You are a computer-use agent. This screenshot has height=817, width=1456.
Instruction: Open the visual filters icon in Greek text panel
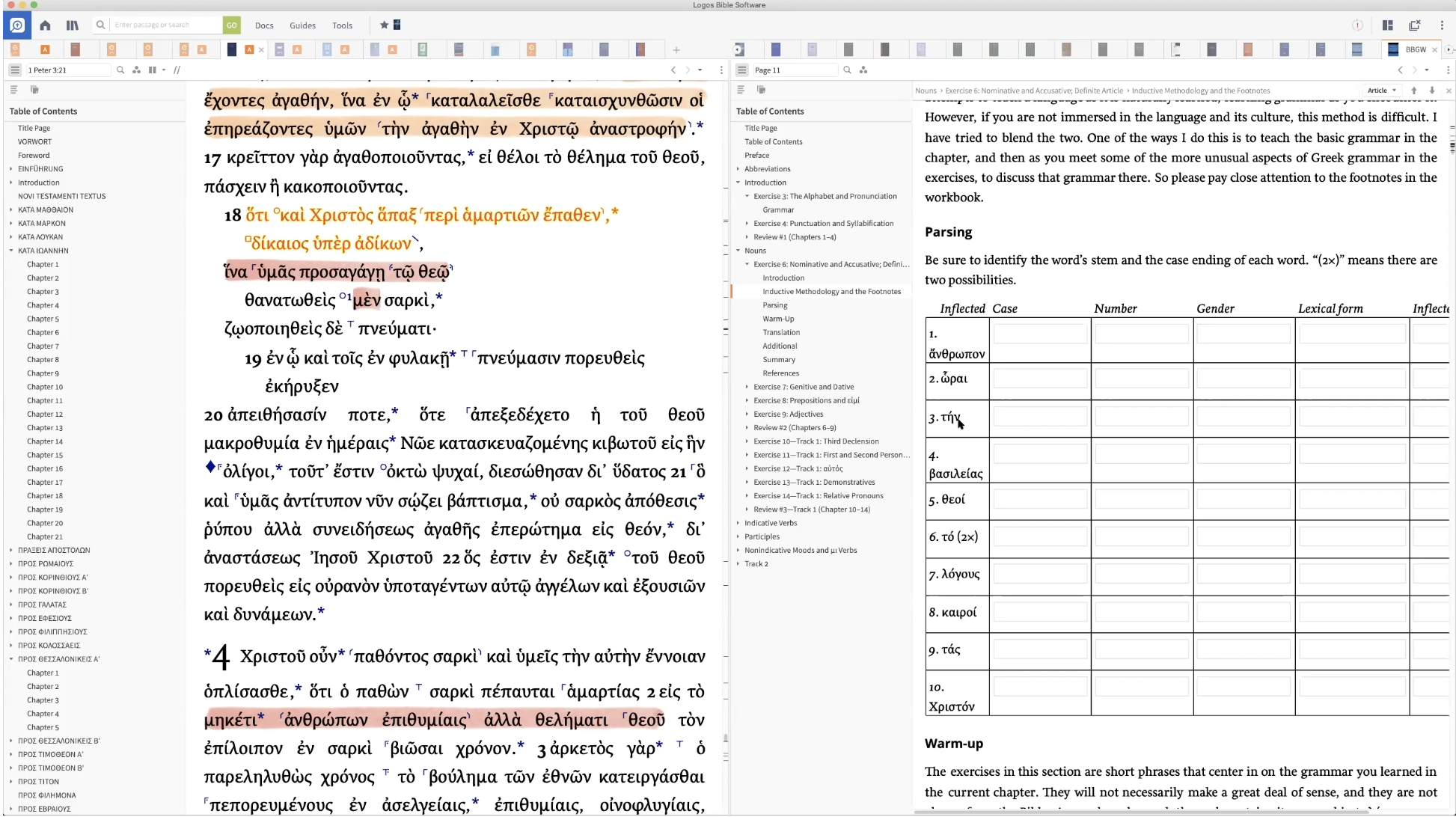(x=136, y=70)
